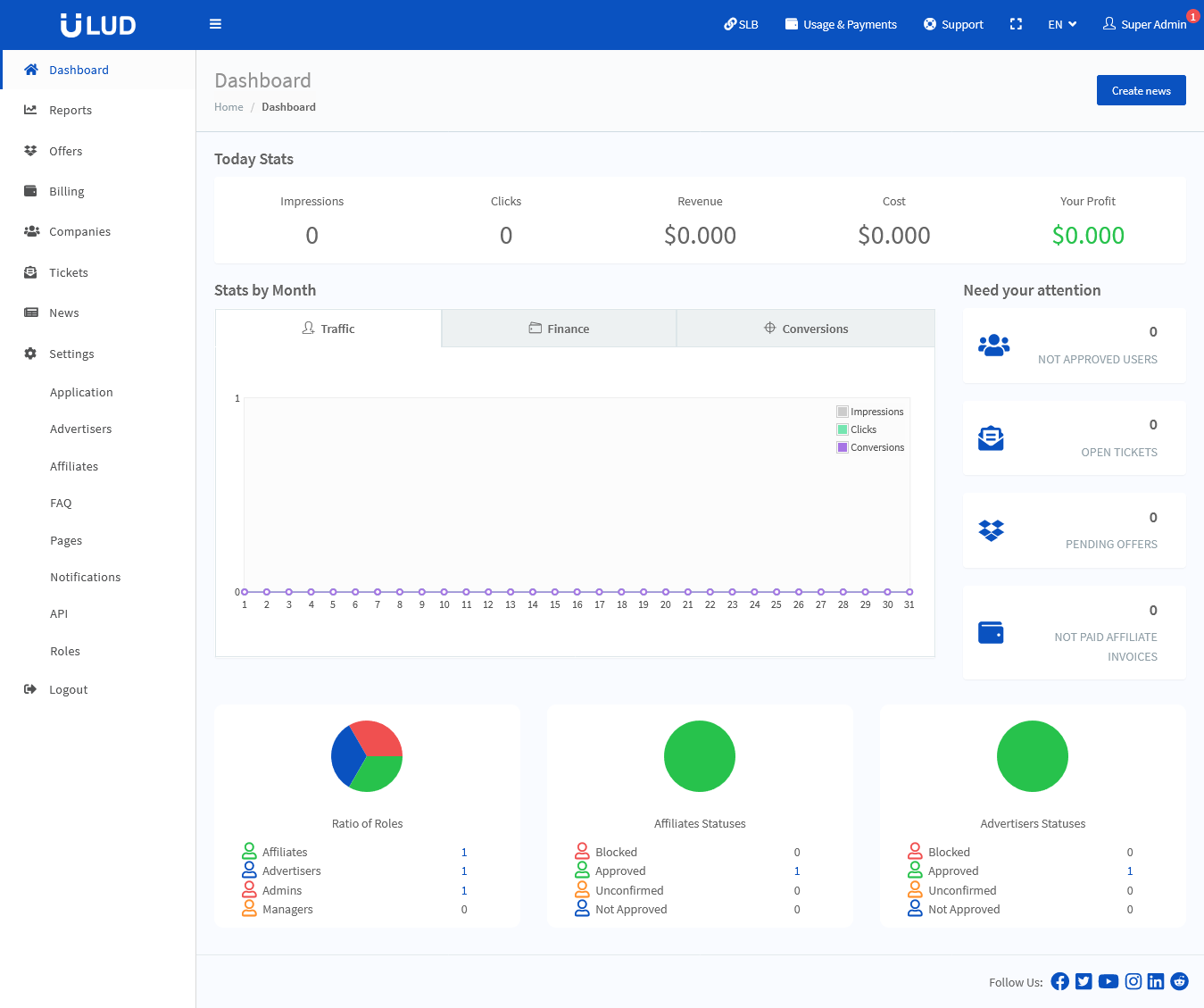The width and height of the screenshot is (1204, 1008).
Task: Open Usage & Payments link
Action: click(x=841, y=25)
